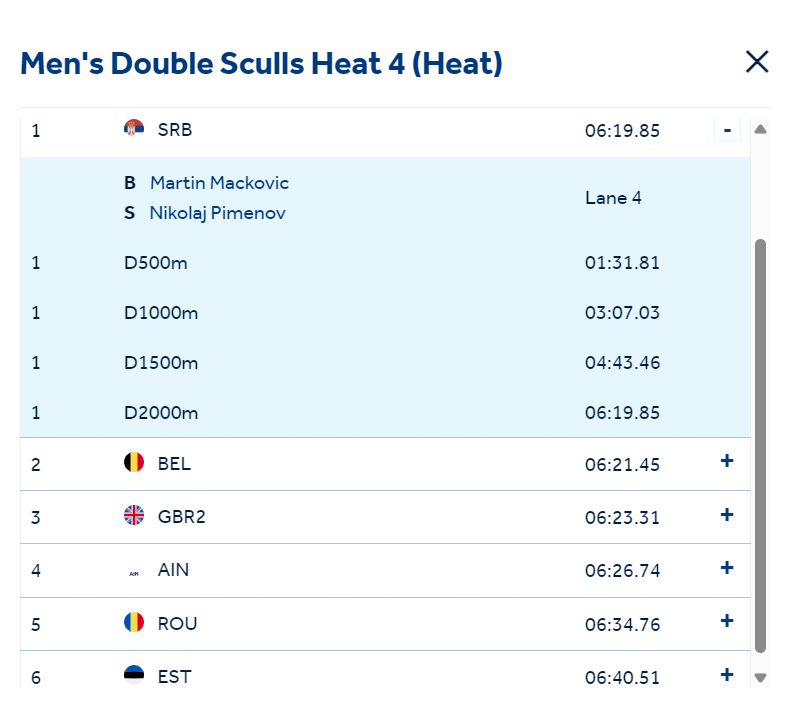Image resolution: width=790 pixels, height=706 pixels.
Task: Expand the EST result row
Action: coord(727,674)
